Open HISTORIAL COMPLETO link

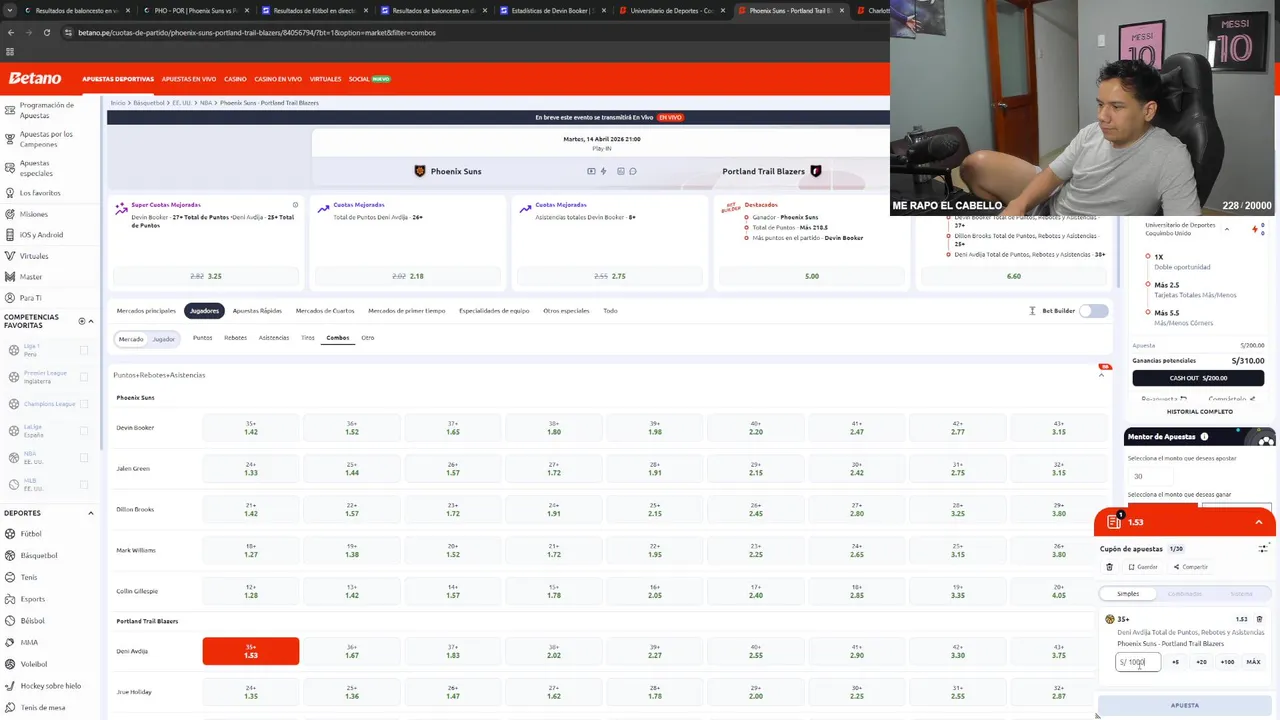(1199, 412)
